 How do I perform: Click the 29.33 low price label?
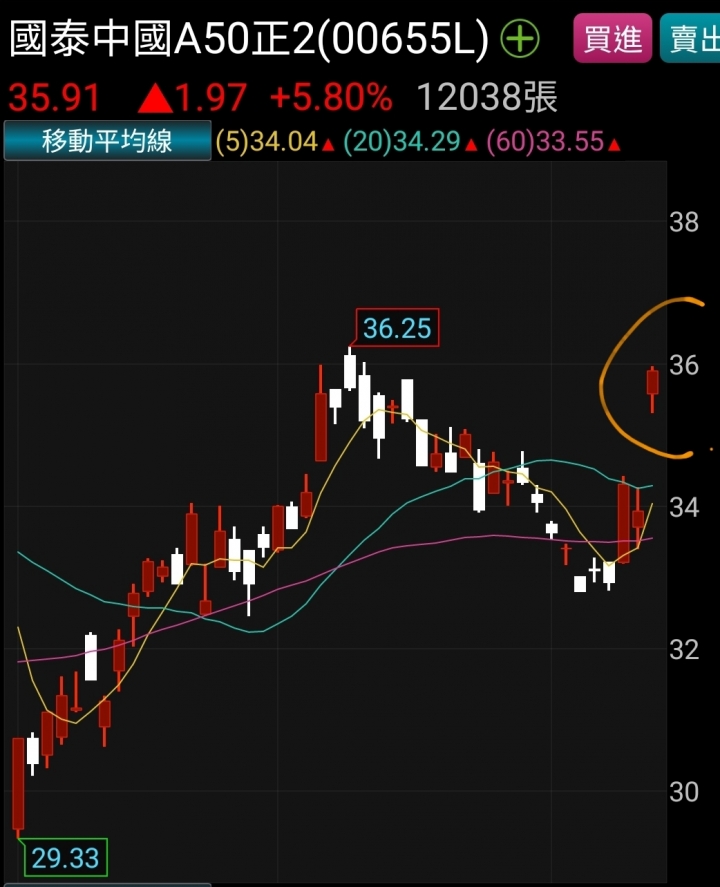click(66, 858)
